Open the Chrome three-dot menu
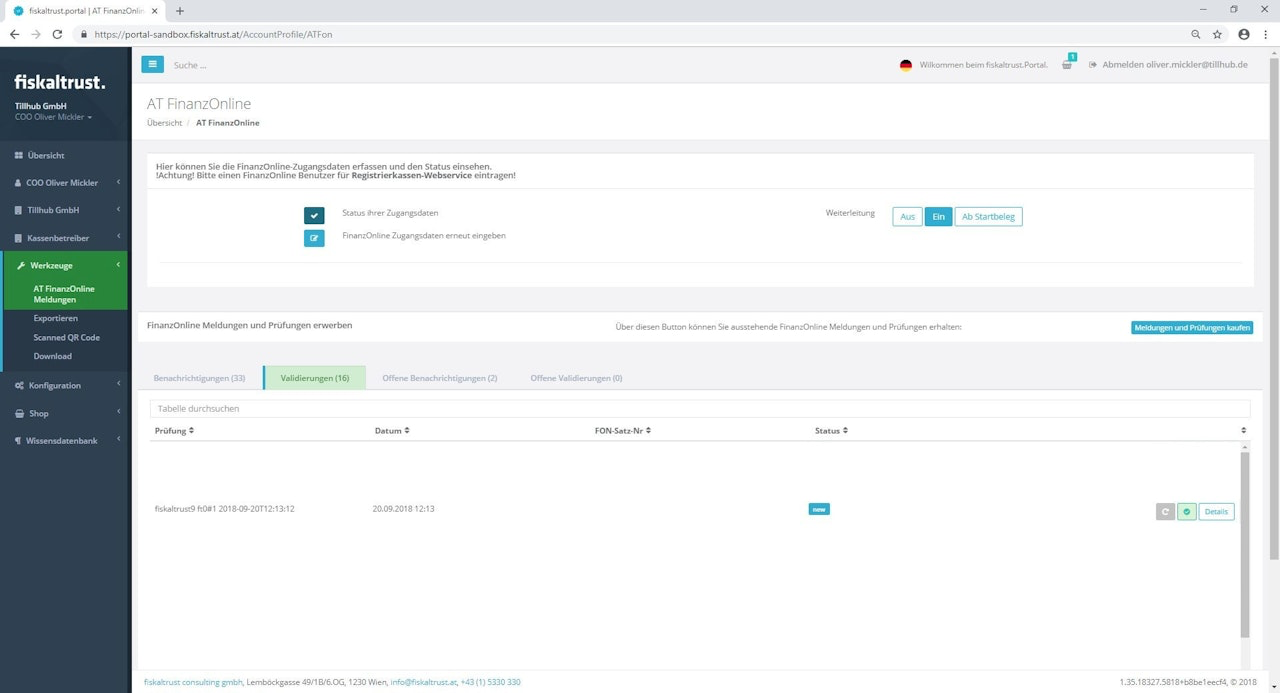Viewport: 1280px width, 693px height. pyautogui.click(x=1266, y=34)
